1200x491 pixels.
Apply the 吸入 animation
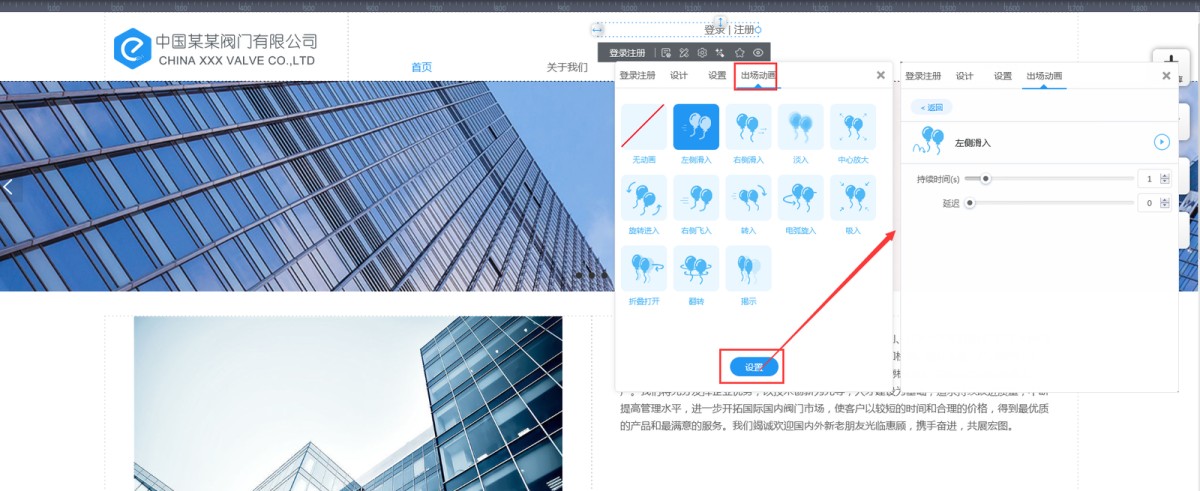coord(852,197)
